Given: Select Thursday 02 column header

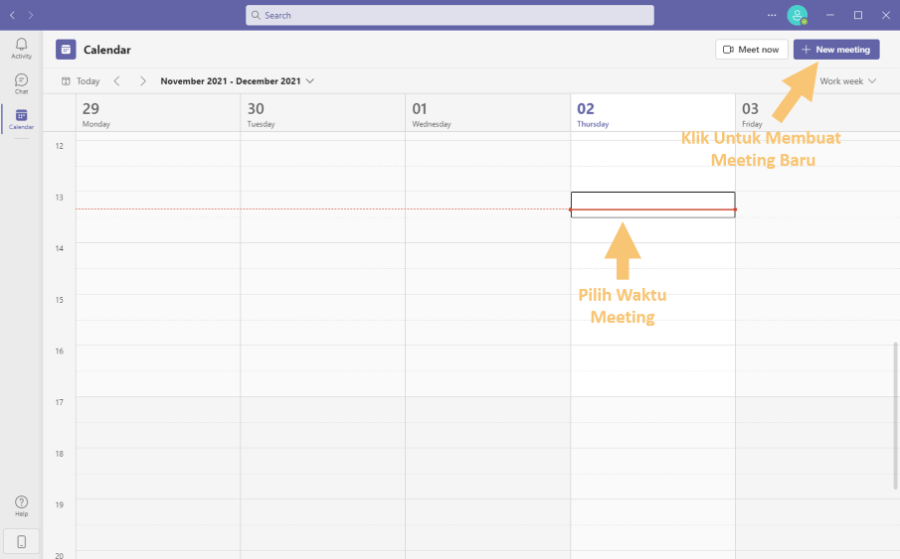Looking at the screenshot, I should click(653, 113).
